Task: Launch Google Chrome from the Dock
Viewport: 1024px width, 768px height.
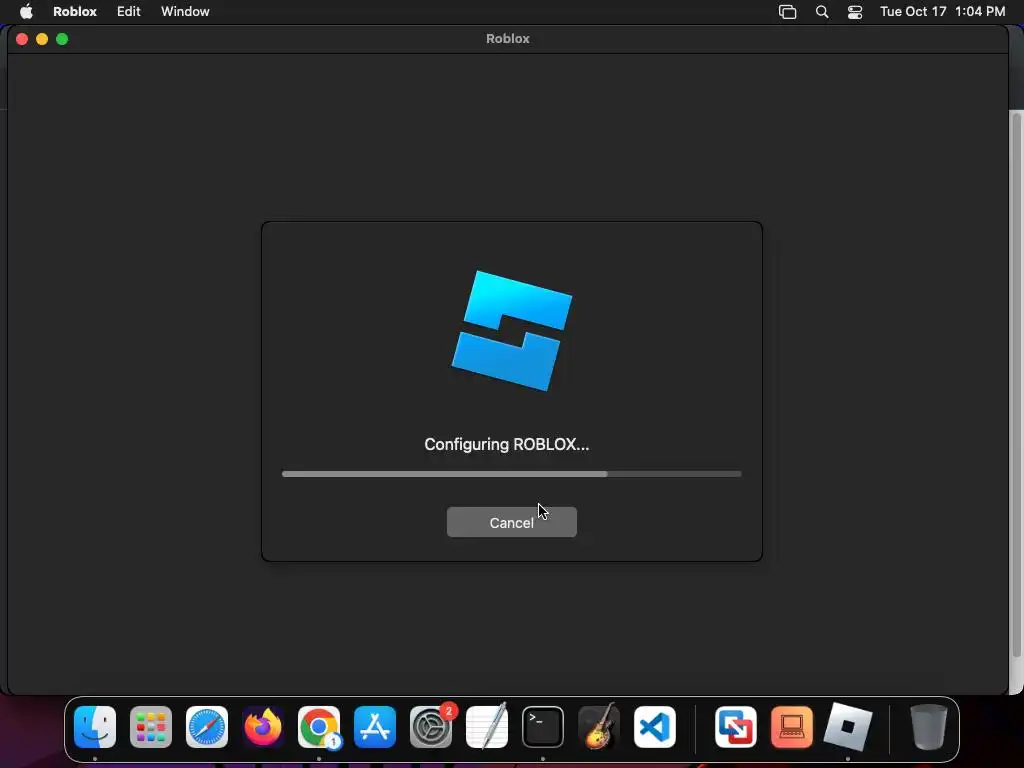Action: pyautogui.click(x=319, y=727)
